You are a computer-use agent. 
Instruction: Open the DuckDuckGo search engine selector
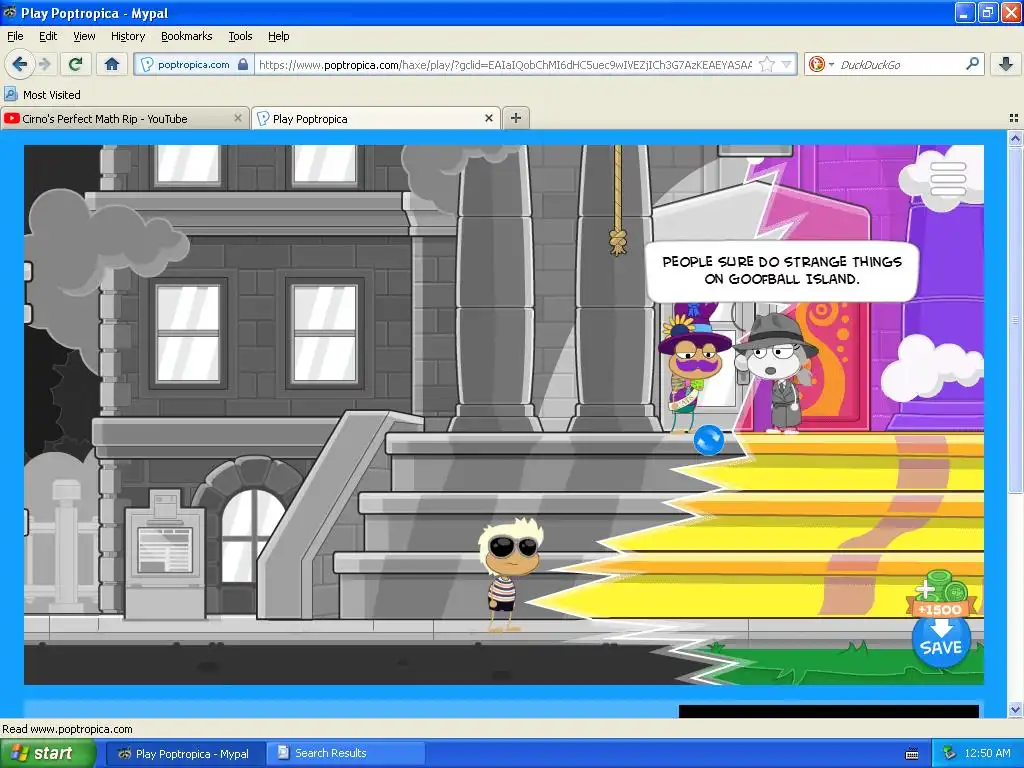coord(821,64)
